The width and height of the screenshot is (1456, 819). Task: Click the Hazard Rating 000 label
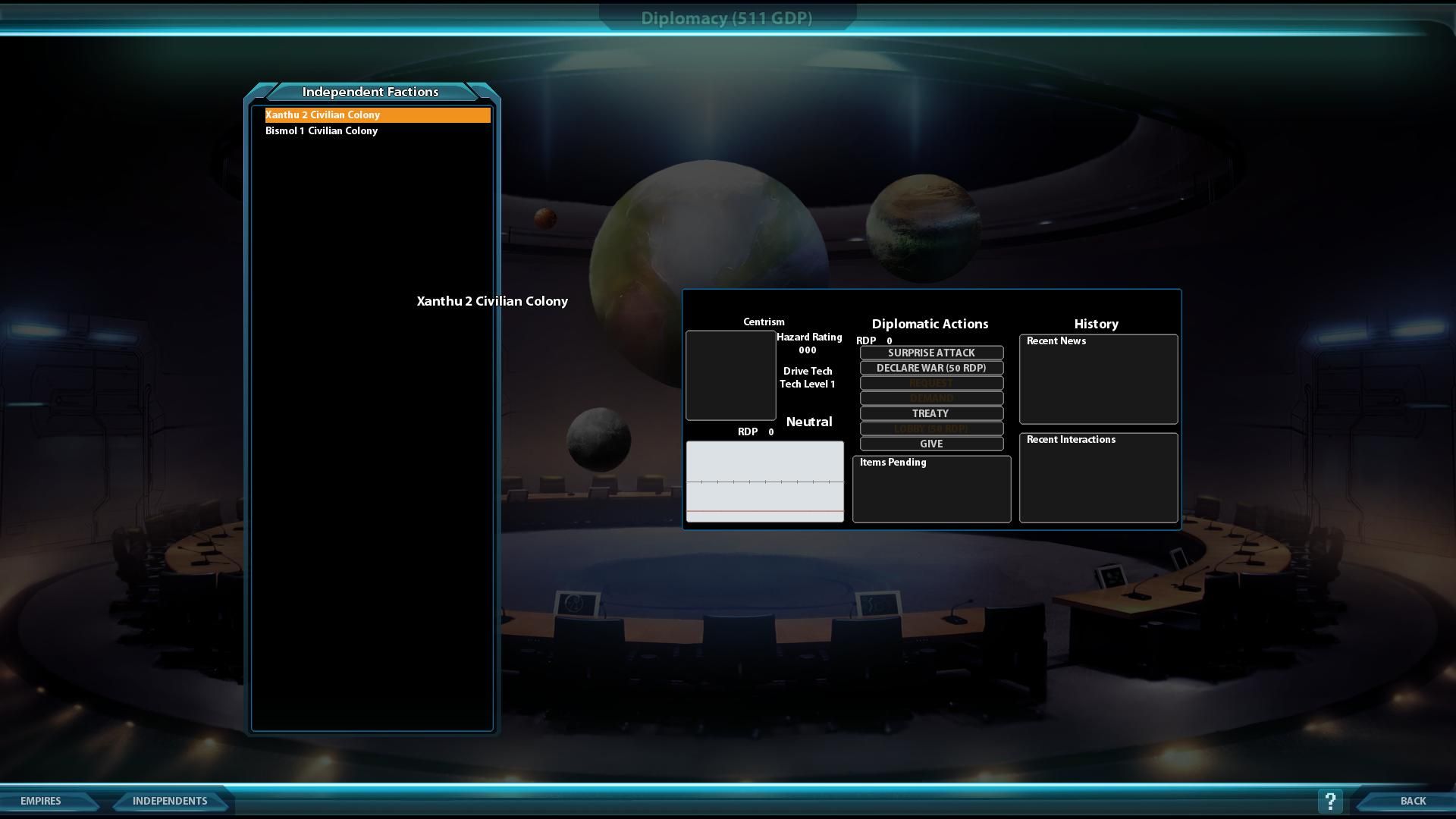[x=808, y=344]
